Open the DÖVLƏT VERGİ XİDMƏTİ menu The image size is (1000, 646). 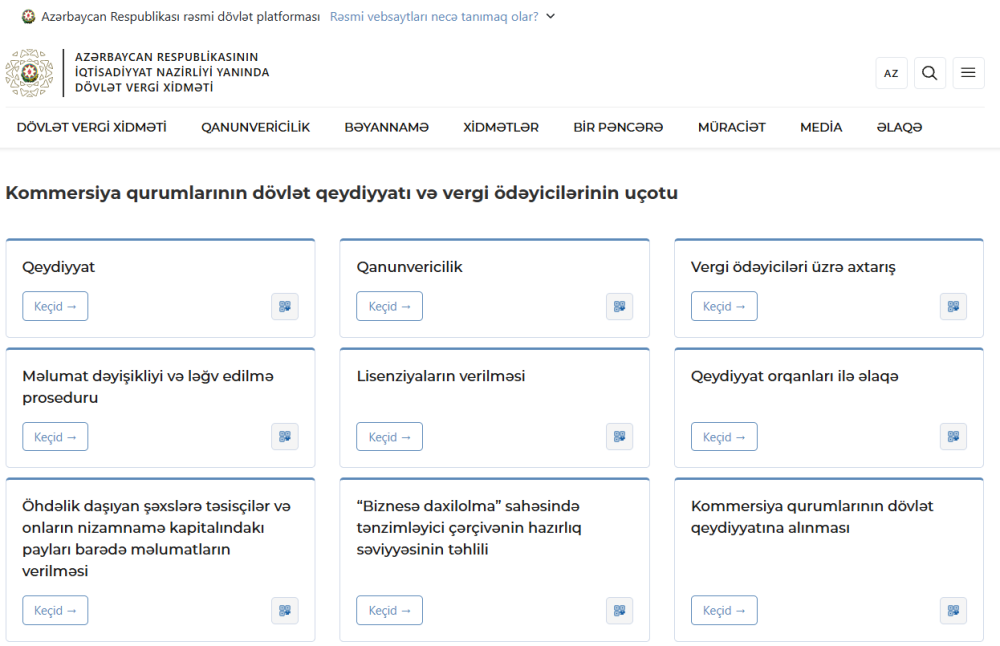point(92,128)
